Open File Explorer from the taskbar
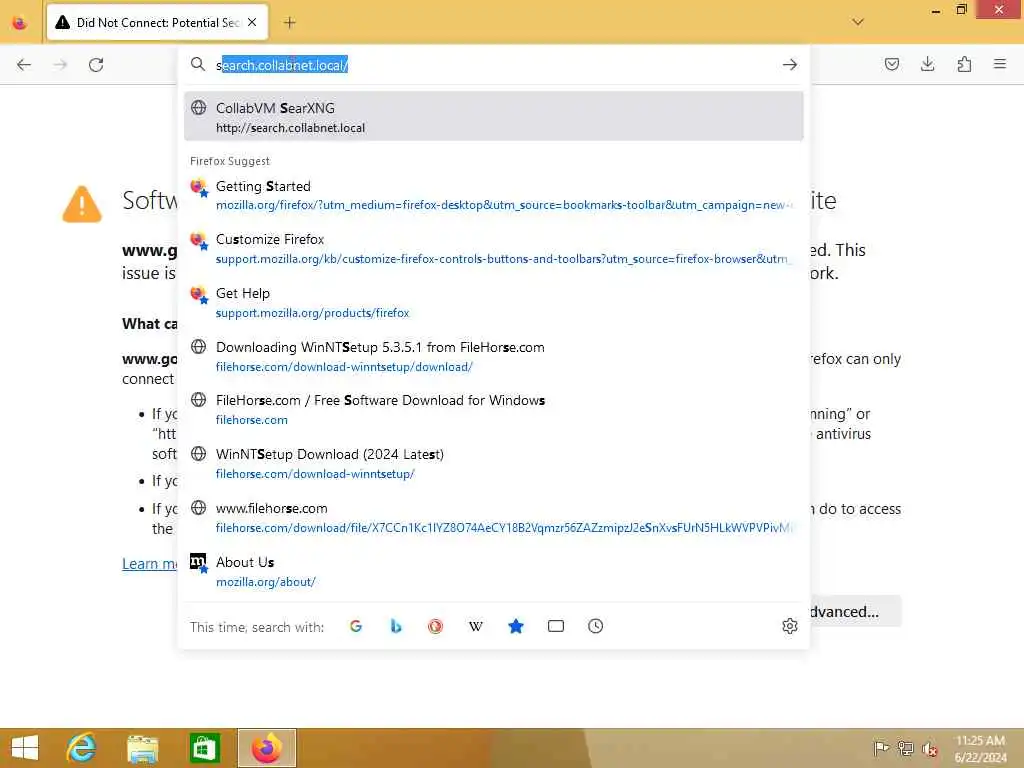 point(142,748)
